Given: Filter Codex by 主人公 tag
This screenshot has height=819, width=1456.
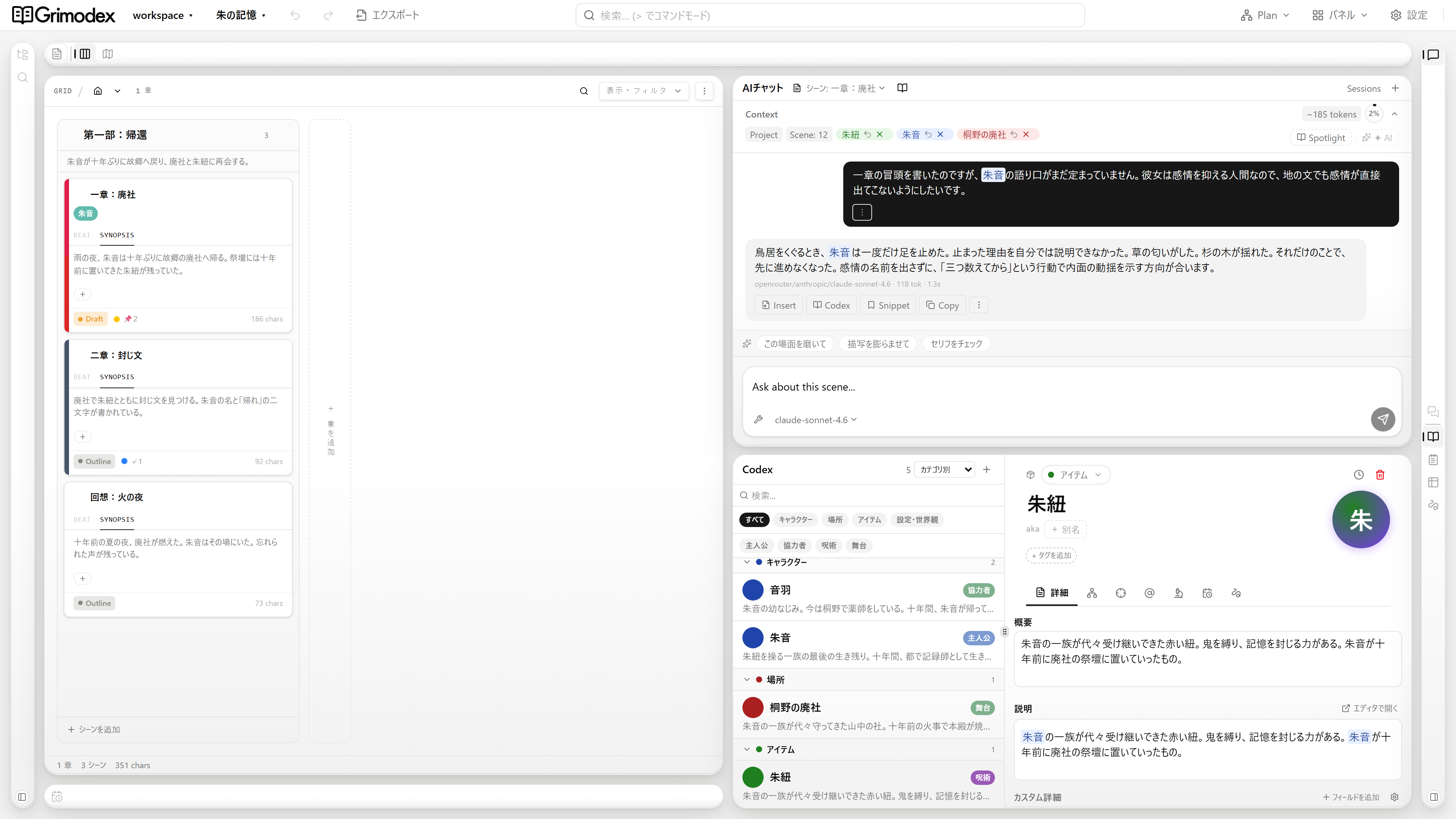Looking at the screenshot, I should 756,546.
